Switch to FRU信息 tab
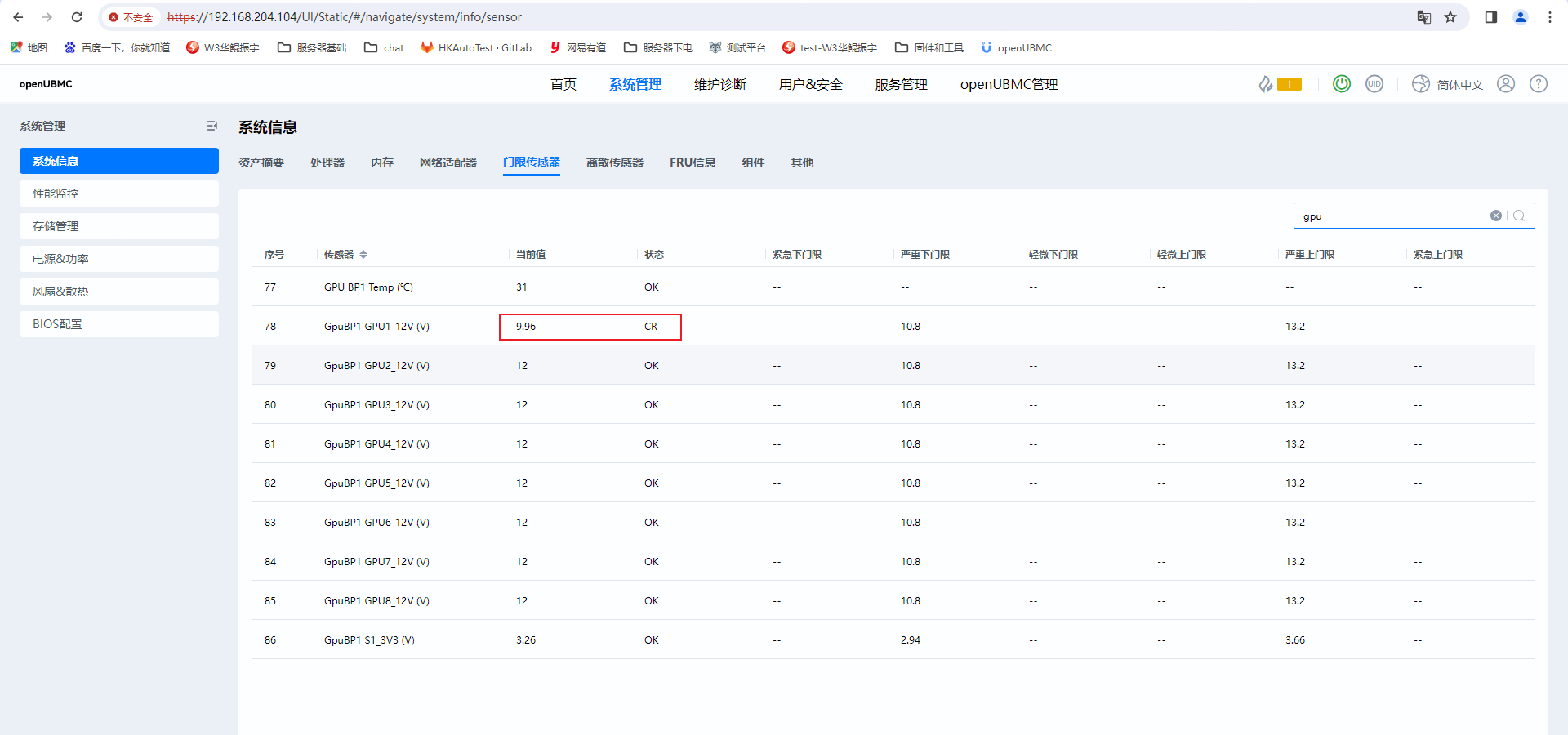This screenshot has width=1568, height=735. 693,163
